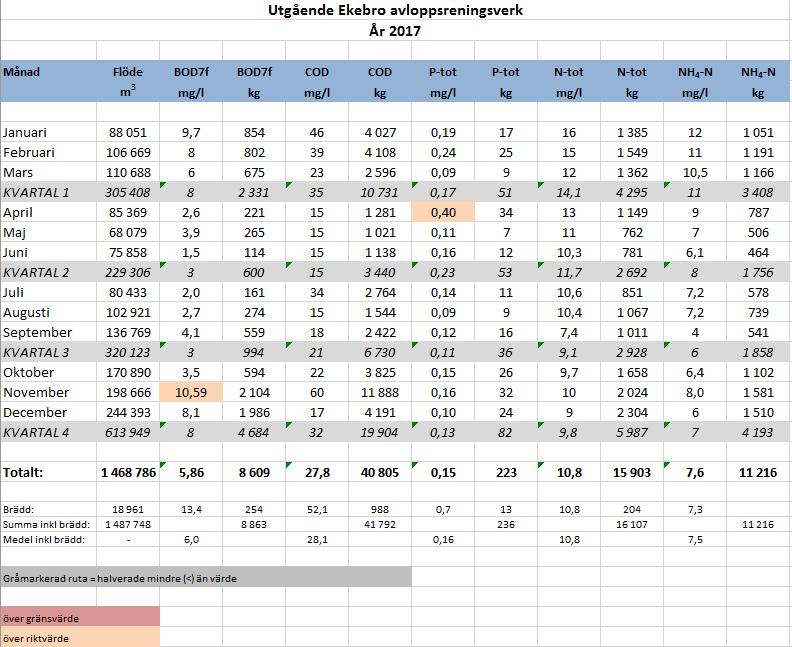Click the 'Gråmarkerad ruta' note cell
Screen dimensions: 792x647
click(206, 577)
